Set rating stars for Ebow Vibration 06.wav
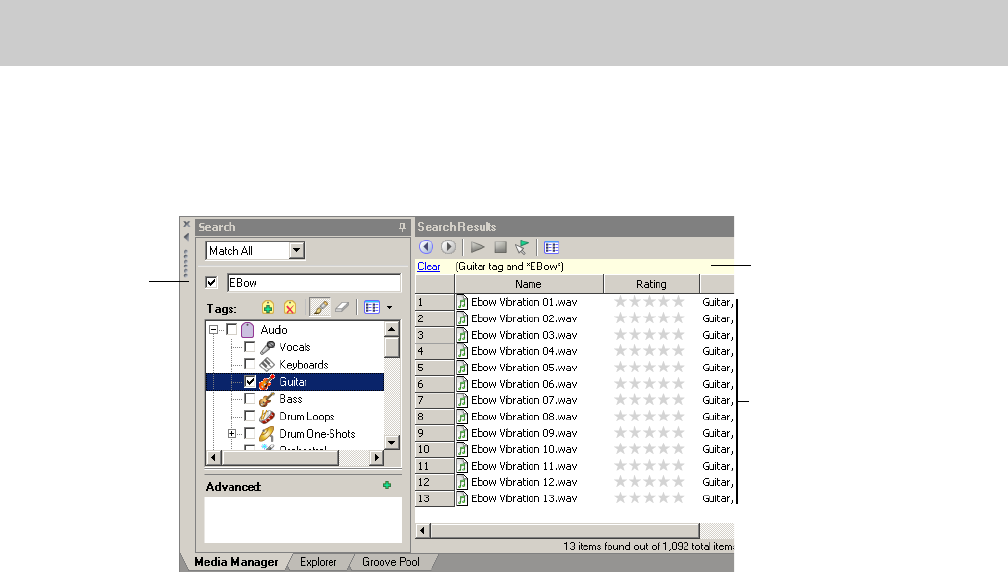Screen dimensions: 1008x572 pyautogui.click(x=649, y=384)
